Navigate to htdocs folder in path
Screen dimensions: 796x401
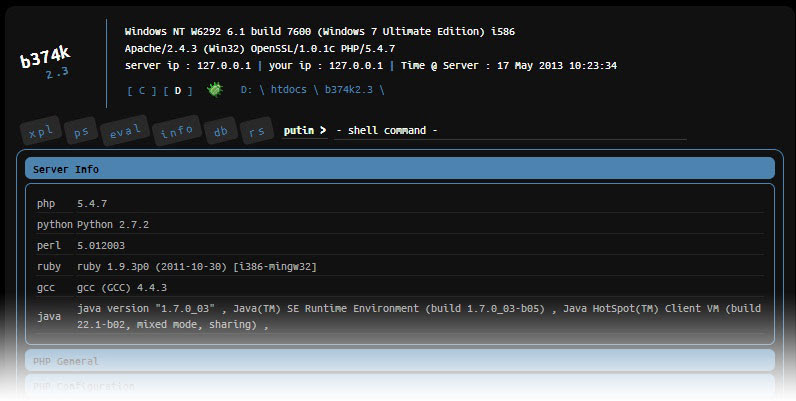pyautogui.click(x=288, y=90)
